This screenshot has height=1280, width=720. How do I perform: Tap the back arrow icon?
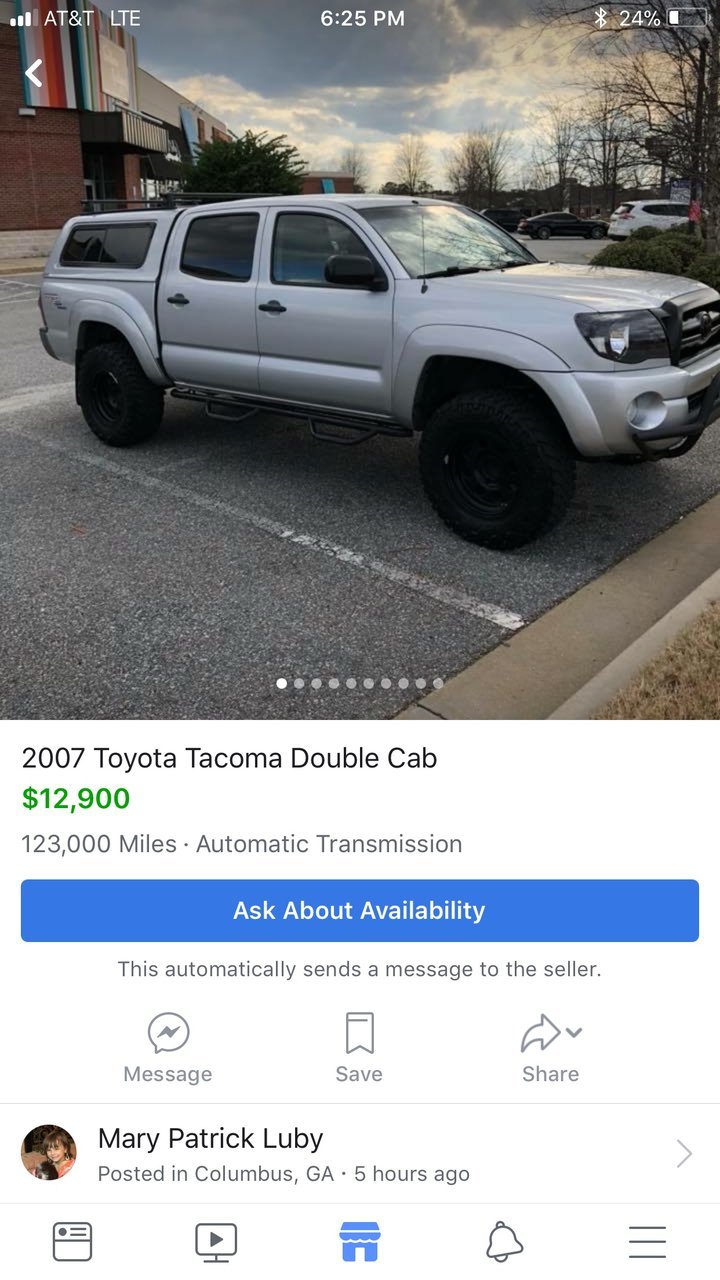(x=34, y=73)
